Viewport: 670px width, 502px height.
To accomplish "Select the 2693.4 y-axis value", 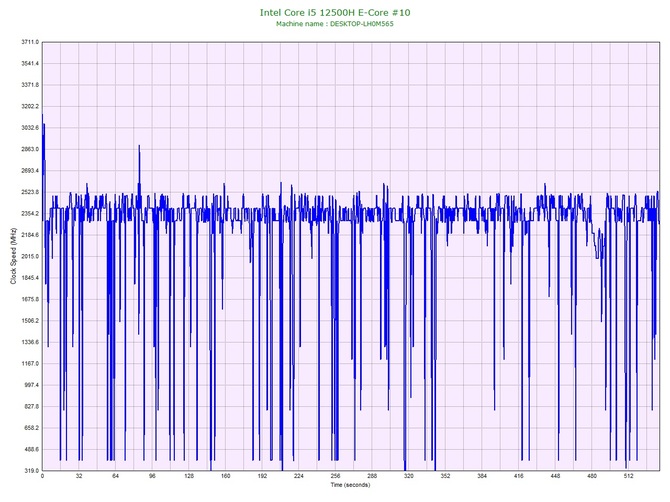I will click(30, 170).
